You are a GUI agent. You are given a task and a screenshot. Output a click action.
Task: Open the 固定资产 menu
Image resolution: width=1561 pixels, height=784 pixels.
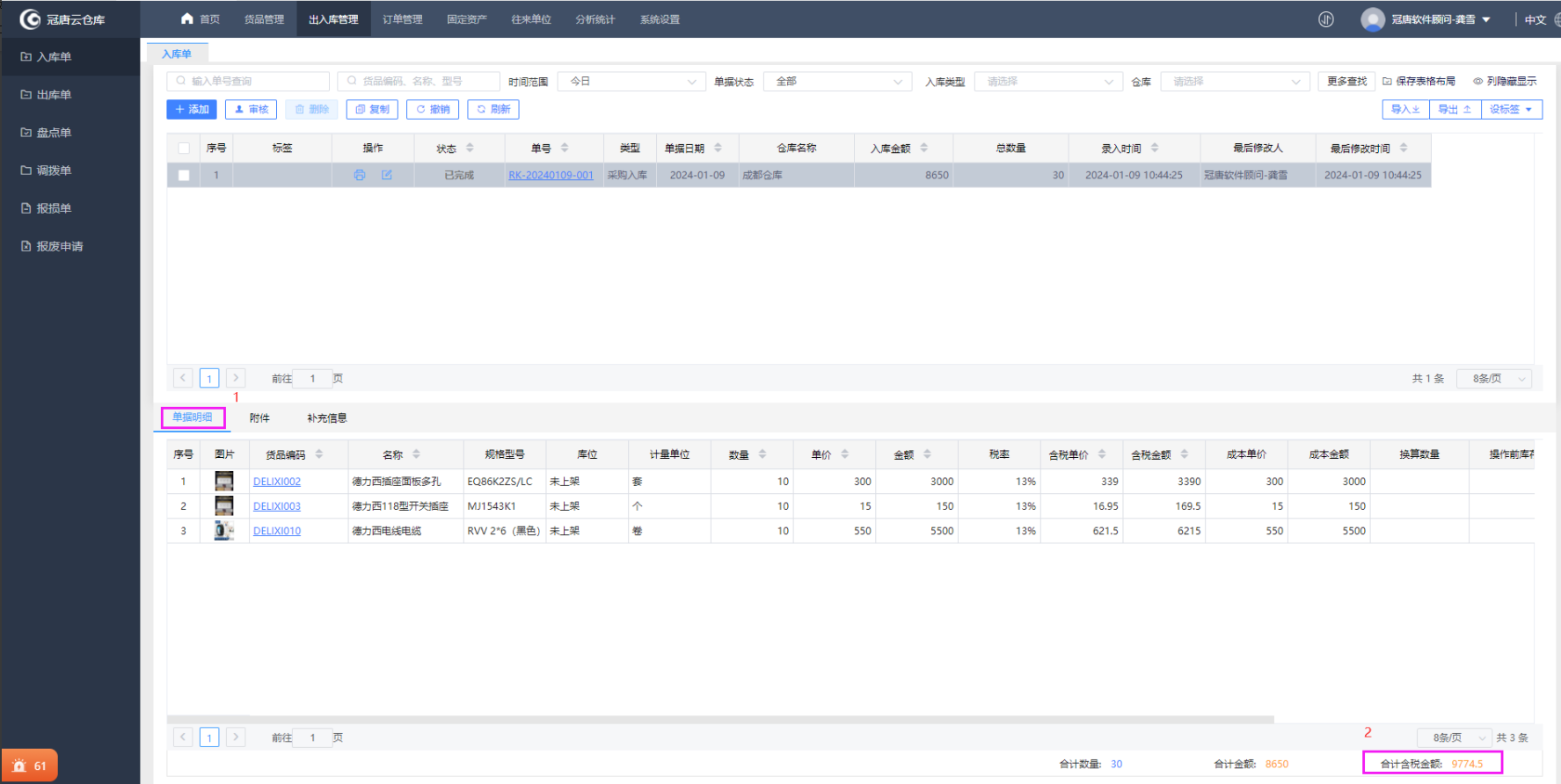click(467, 19)
